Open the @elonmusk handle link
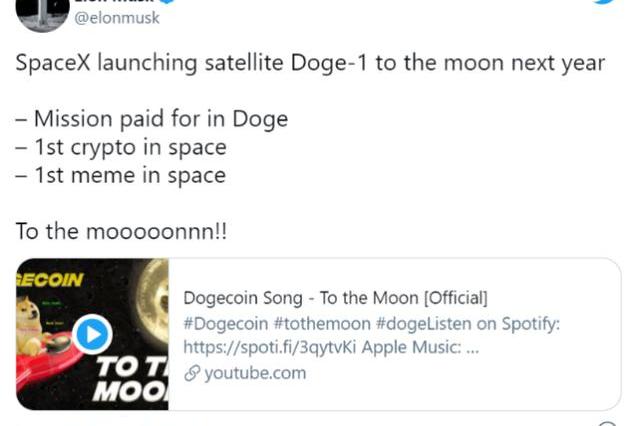The width and height of the screenshot is (640, 426). click(x=117, y=18)
